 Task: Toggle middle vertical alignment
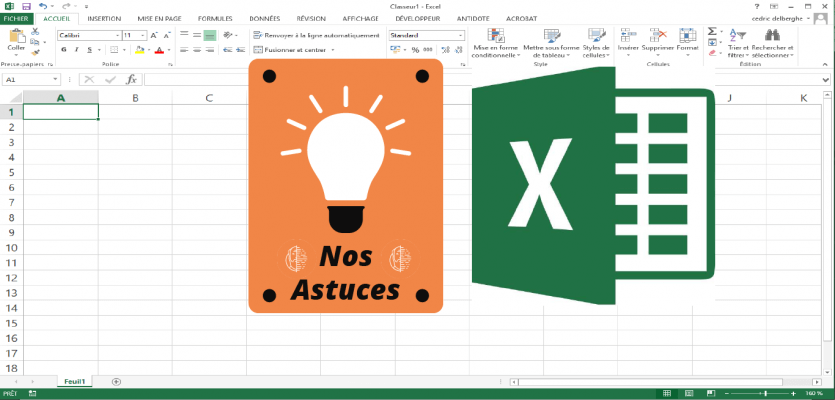tap(197, 35)
